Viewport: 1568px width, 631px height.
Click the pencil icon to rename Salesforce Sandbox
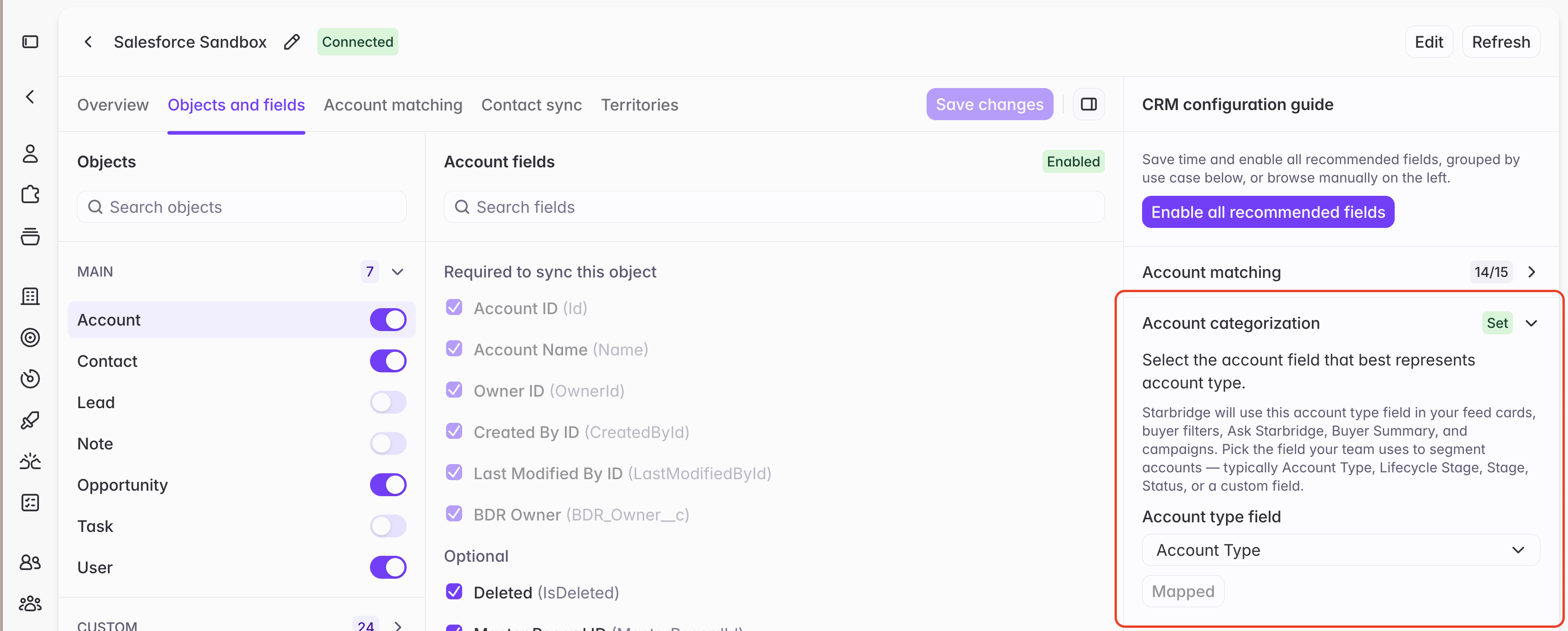coord(292,42)
